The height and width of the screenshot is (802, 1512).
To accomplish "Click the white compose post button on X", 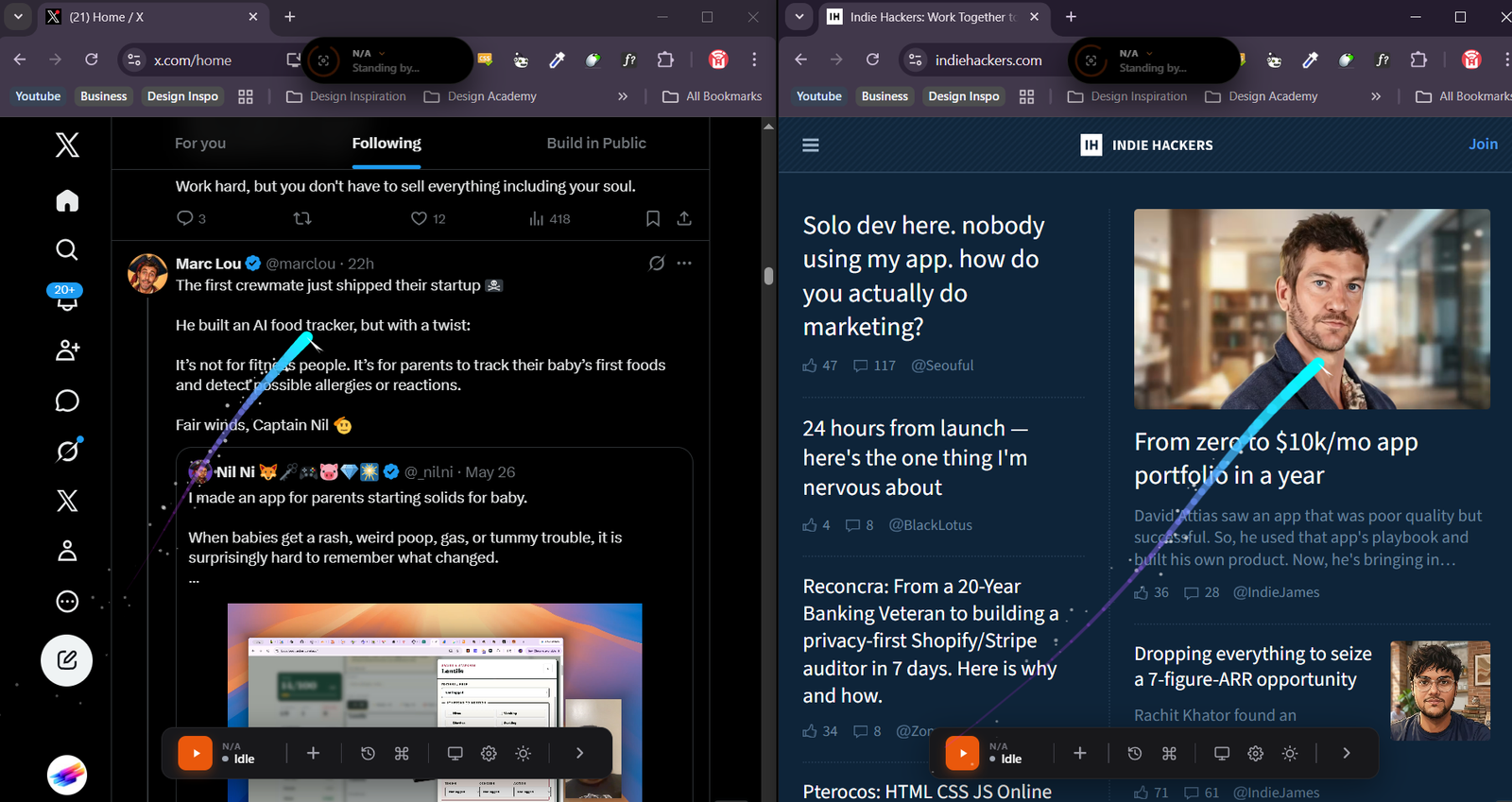I will [x=66, y=660].
